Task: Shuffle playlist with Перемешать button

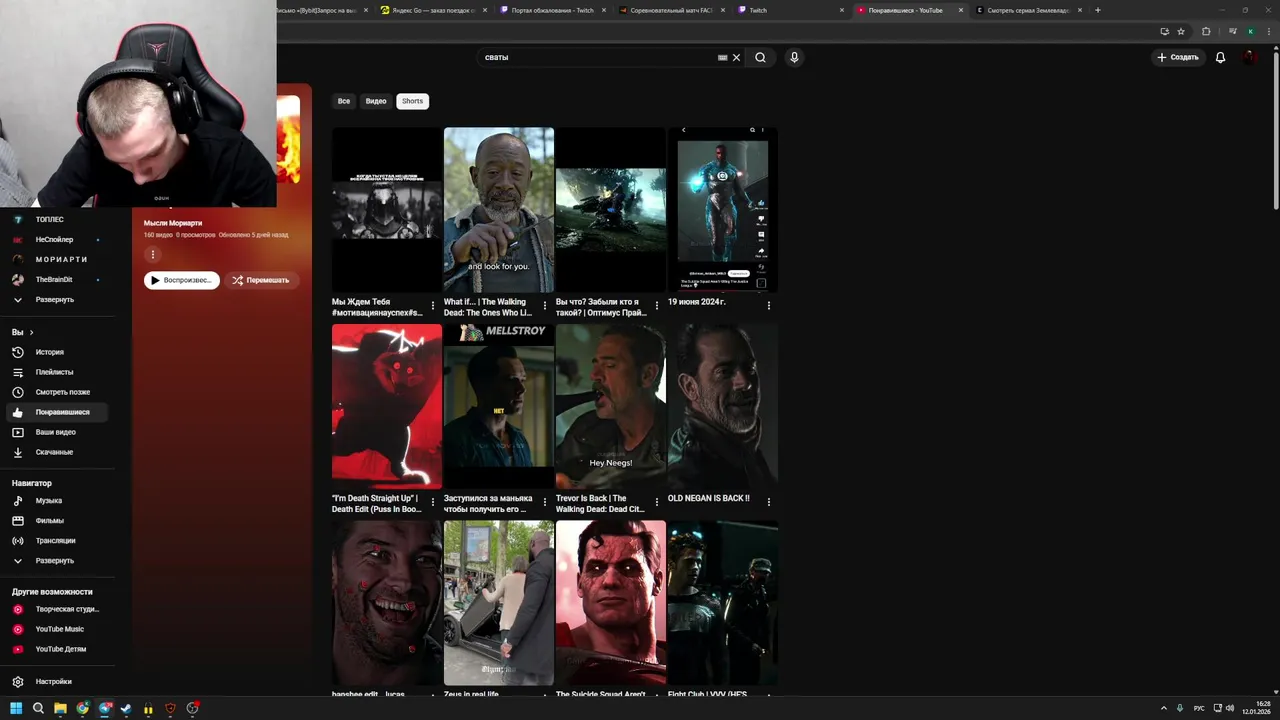Action: tap(260, 280)
